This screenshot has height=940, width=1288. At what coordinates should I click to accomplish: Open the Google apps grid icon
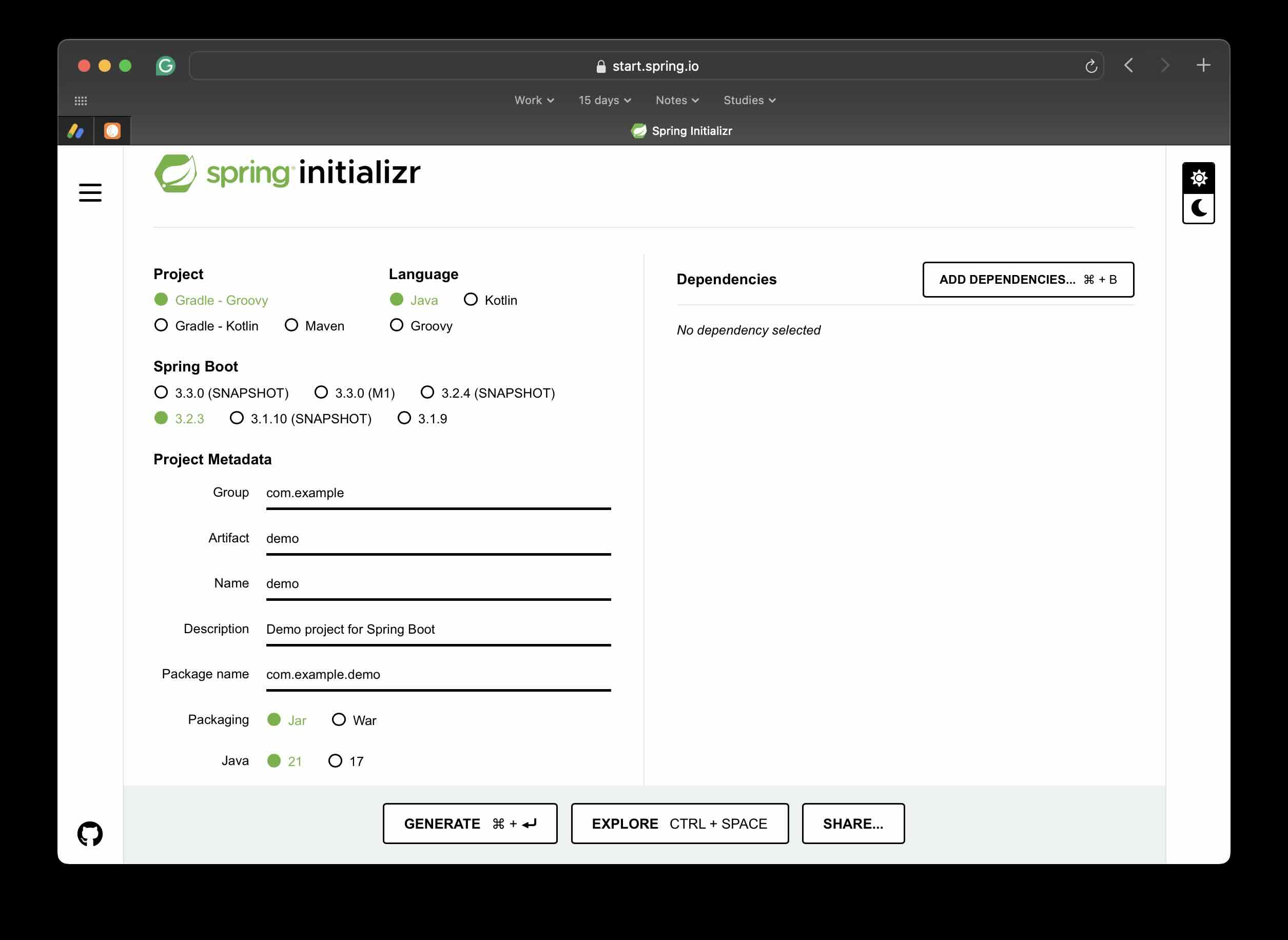coord(82,100)
